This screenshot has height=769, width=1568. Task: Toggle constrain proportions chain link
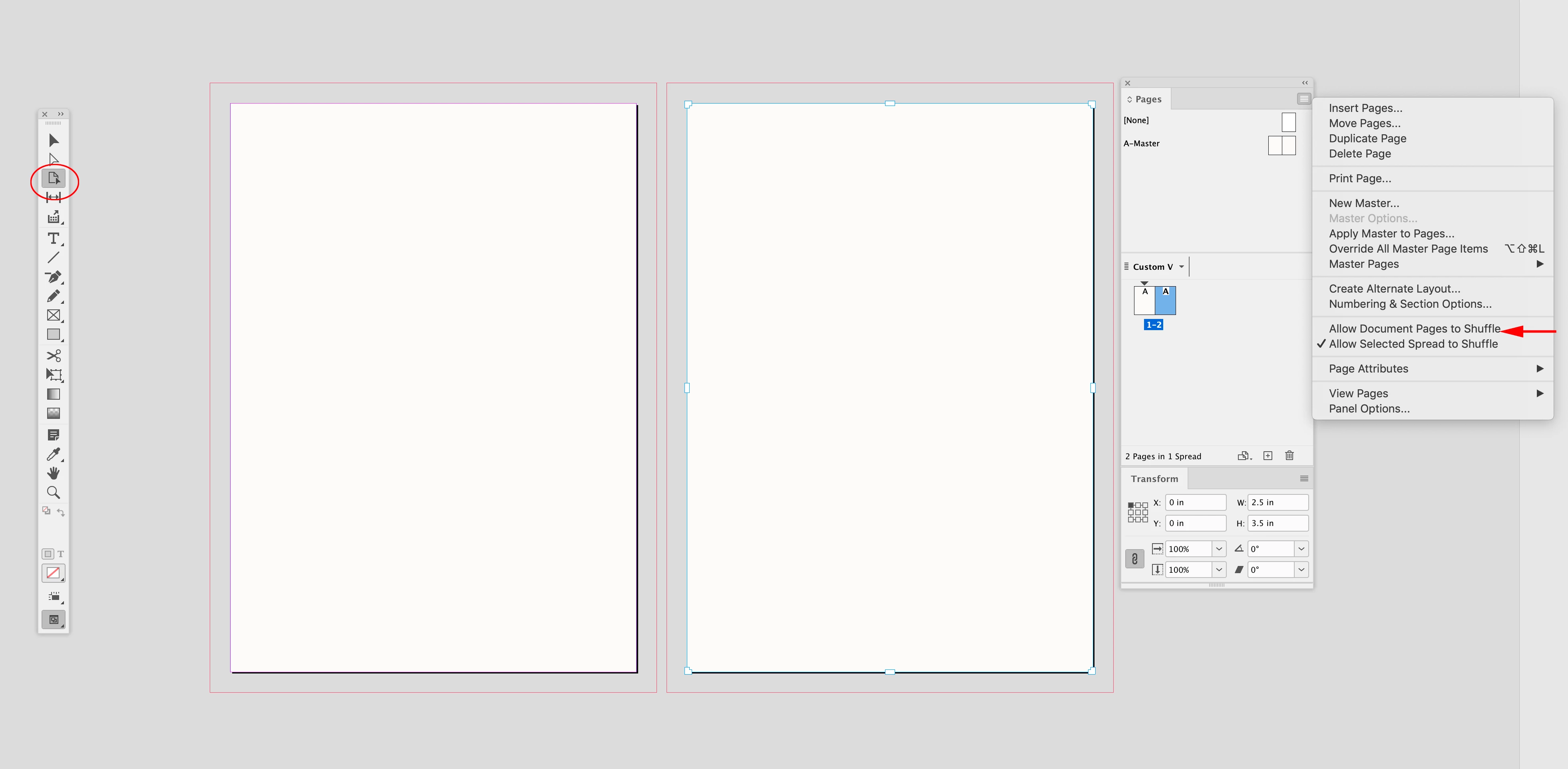[x=1134, y=559]
